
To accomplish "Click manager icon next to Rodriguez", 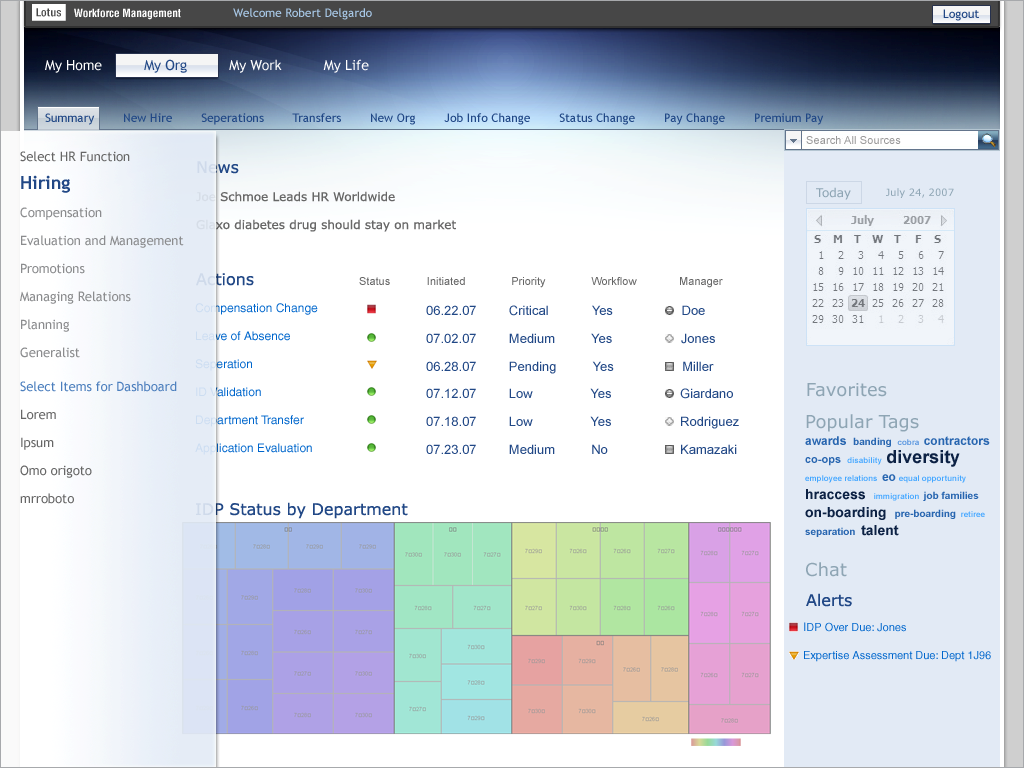I will tap(669, 421).
